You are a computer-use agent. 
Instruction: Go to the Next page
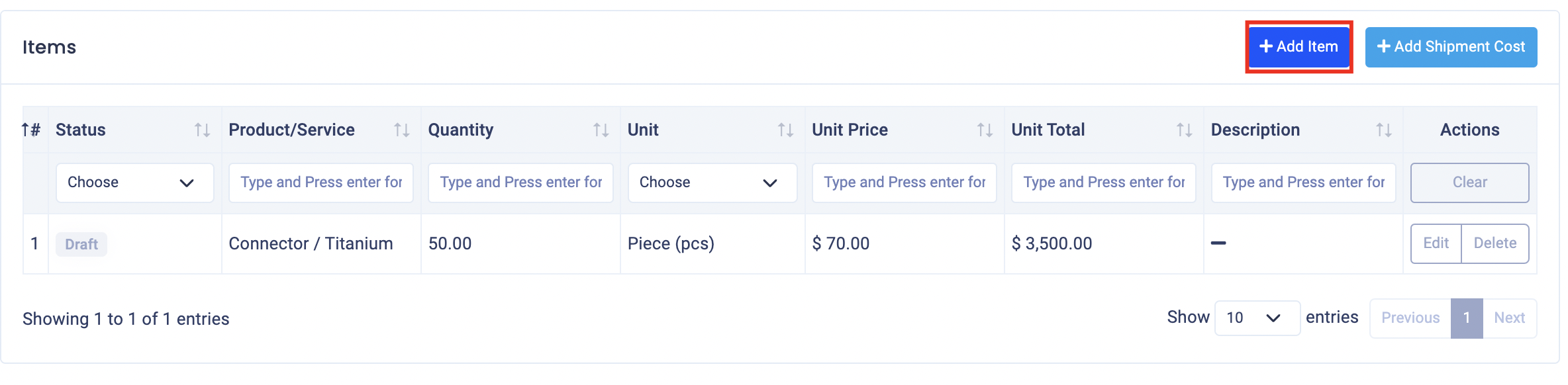tap(1509, 318)
